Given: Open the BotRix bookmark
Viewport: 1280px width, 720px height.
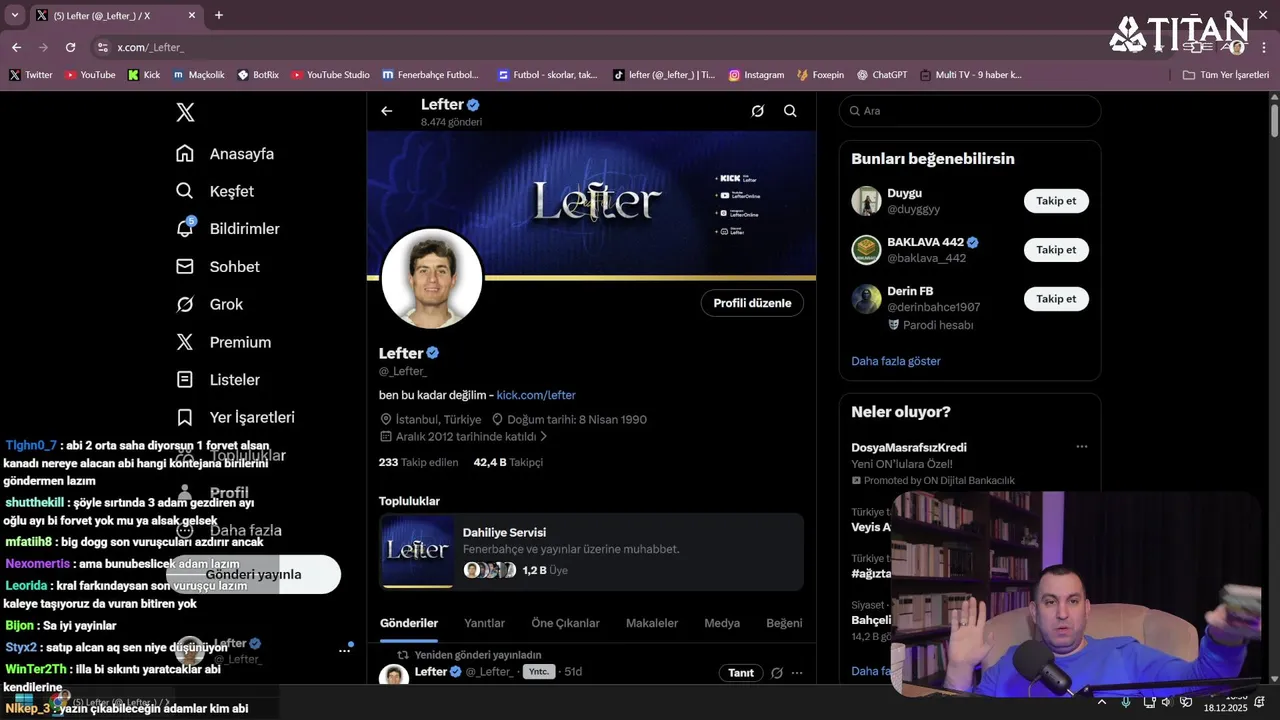Looking at the screenshot, I should click(258, 75).
